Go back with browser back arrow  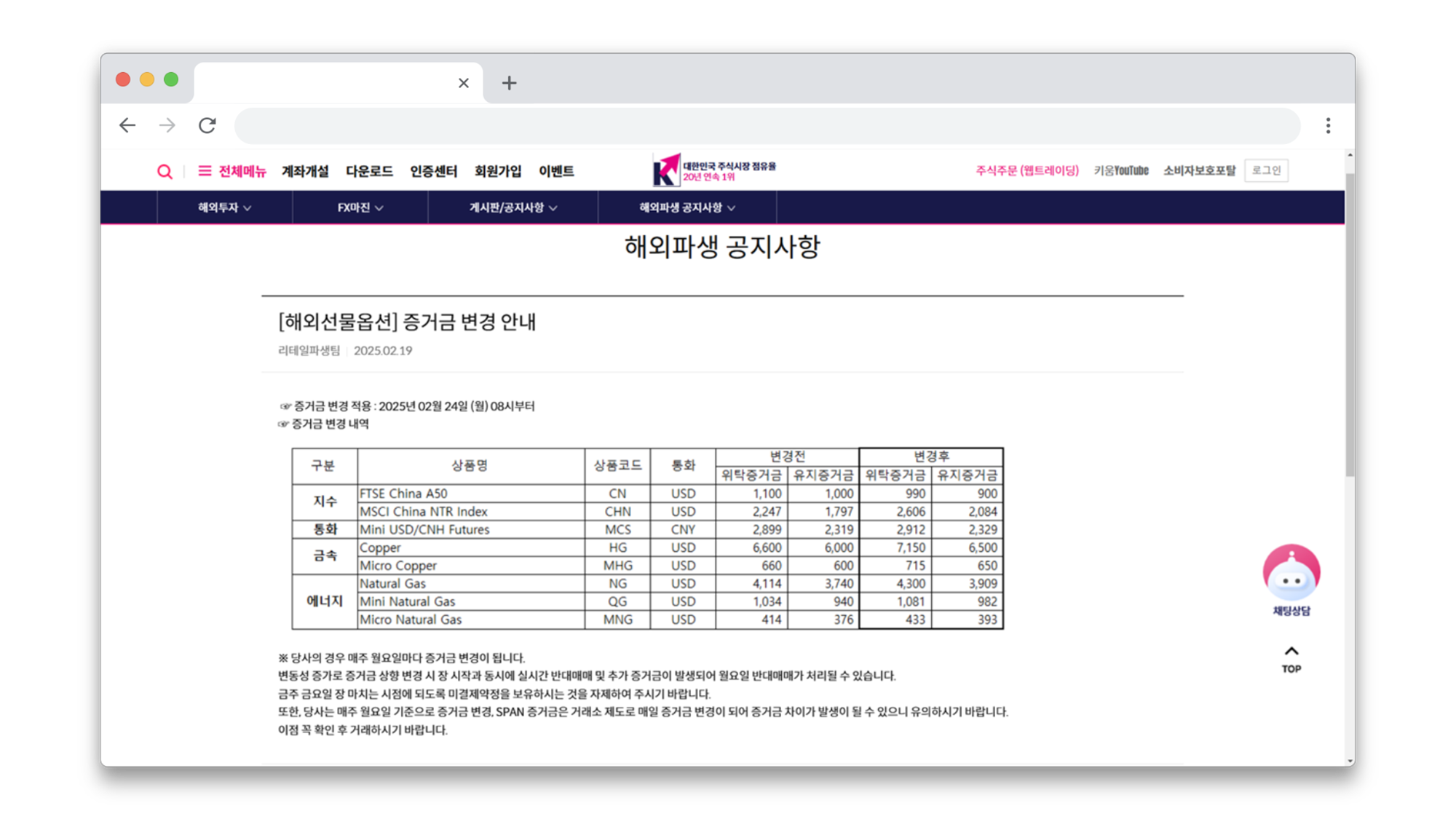click(127, 126)
